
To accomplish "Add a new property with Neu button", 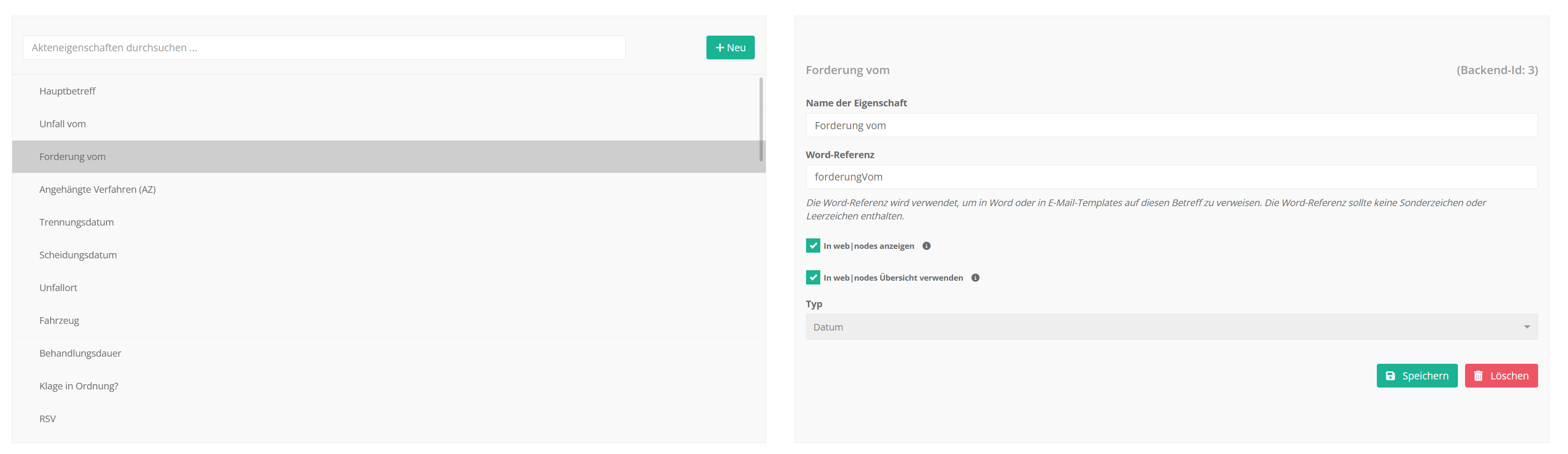I will point(730,47).
